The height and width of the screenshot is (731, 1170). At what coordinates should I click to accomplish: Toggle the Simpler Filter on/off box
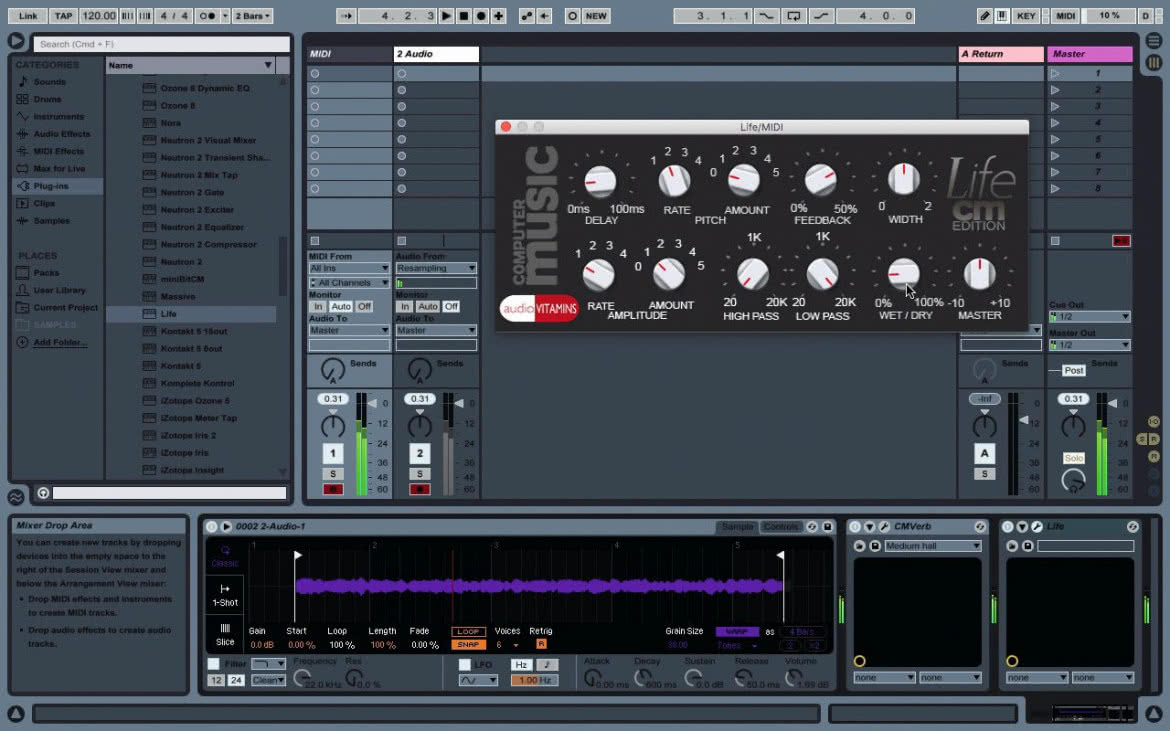click(213, 664)
